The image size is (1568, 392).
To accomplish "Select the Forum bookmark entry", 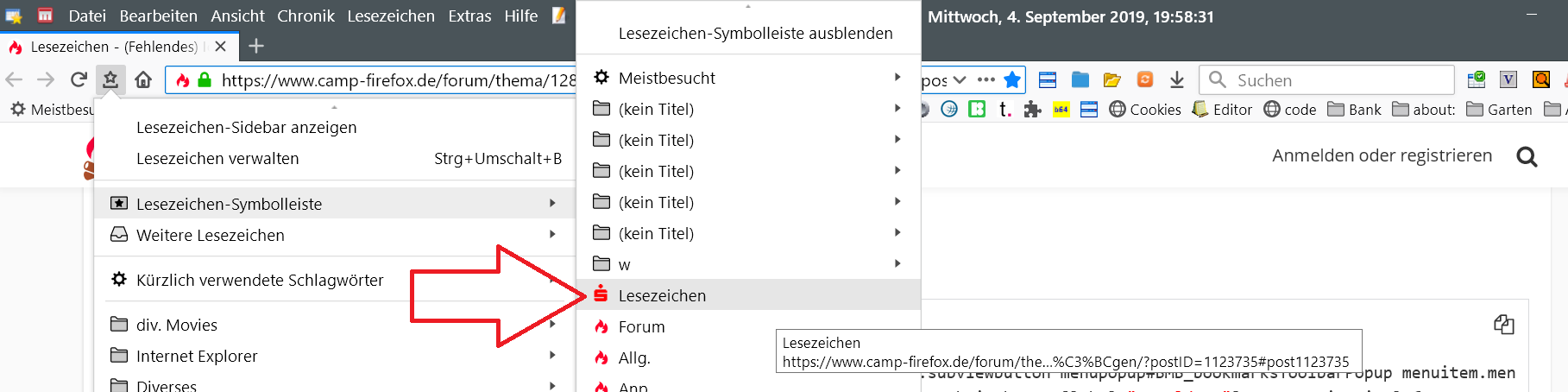I will [x=641, y=326].
